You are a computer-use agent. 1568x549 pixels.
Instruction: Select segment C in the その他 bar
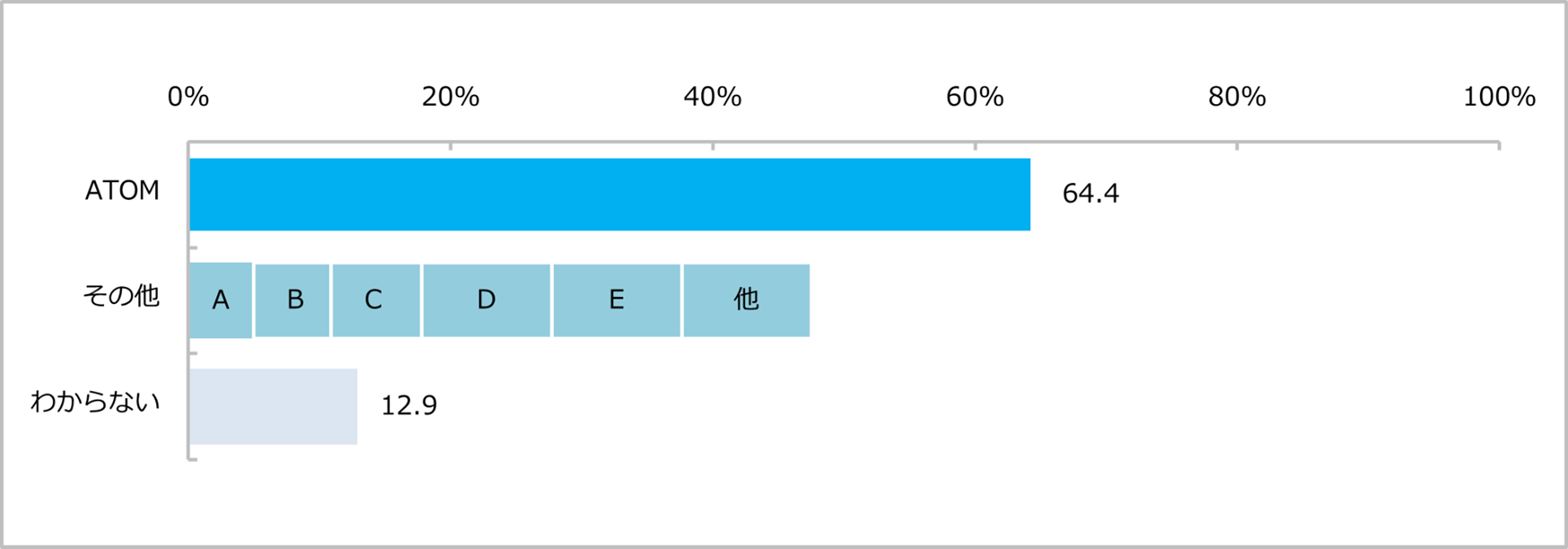coord(376,301)
